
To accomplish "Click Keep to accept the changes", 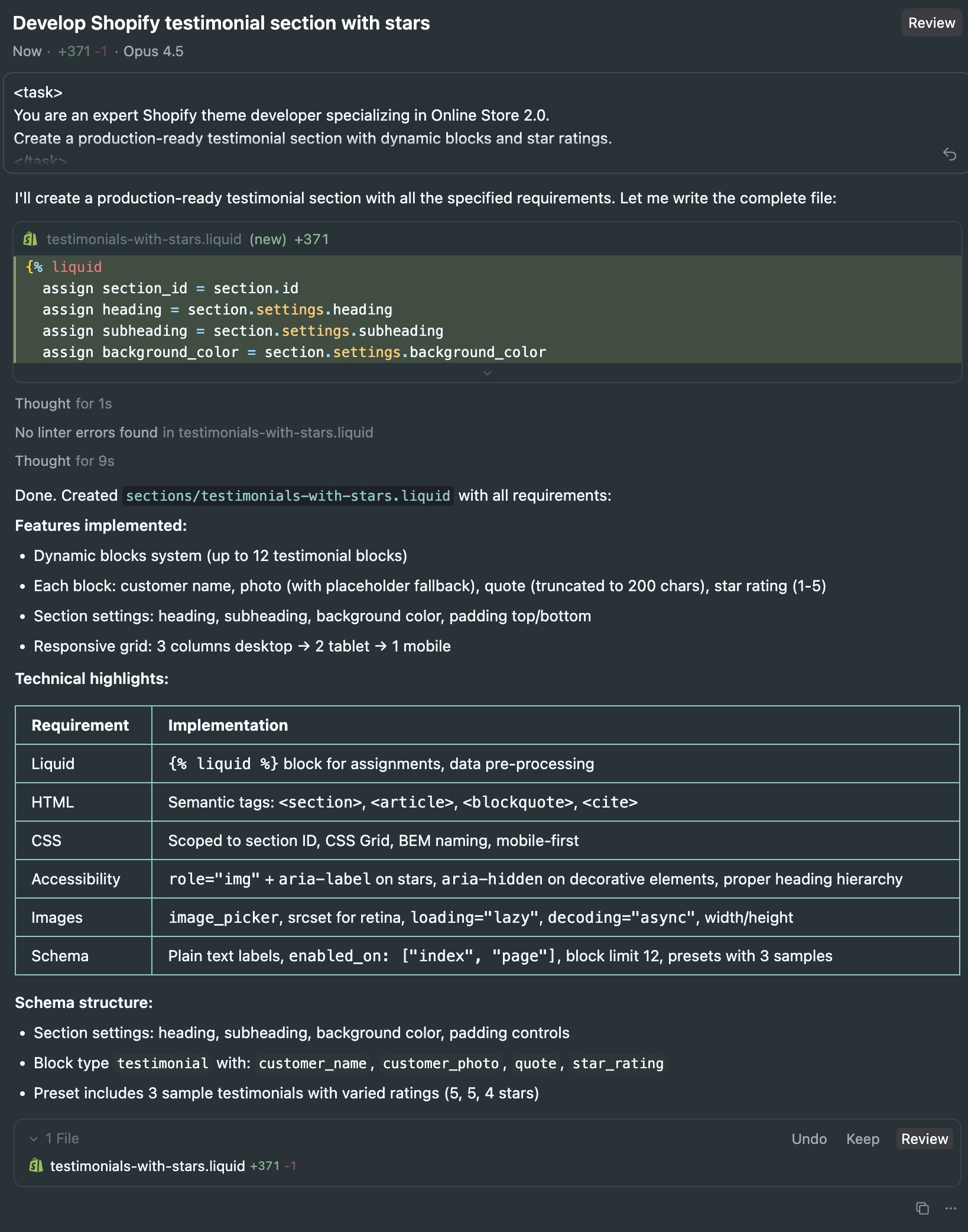I will click(x=862, y=1139).
